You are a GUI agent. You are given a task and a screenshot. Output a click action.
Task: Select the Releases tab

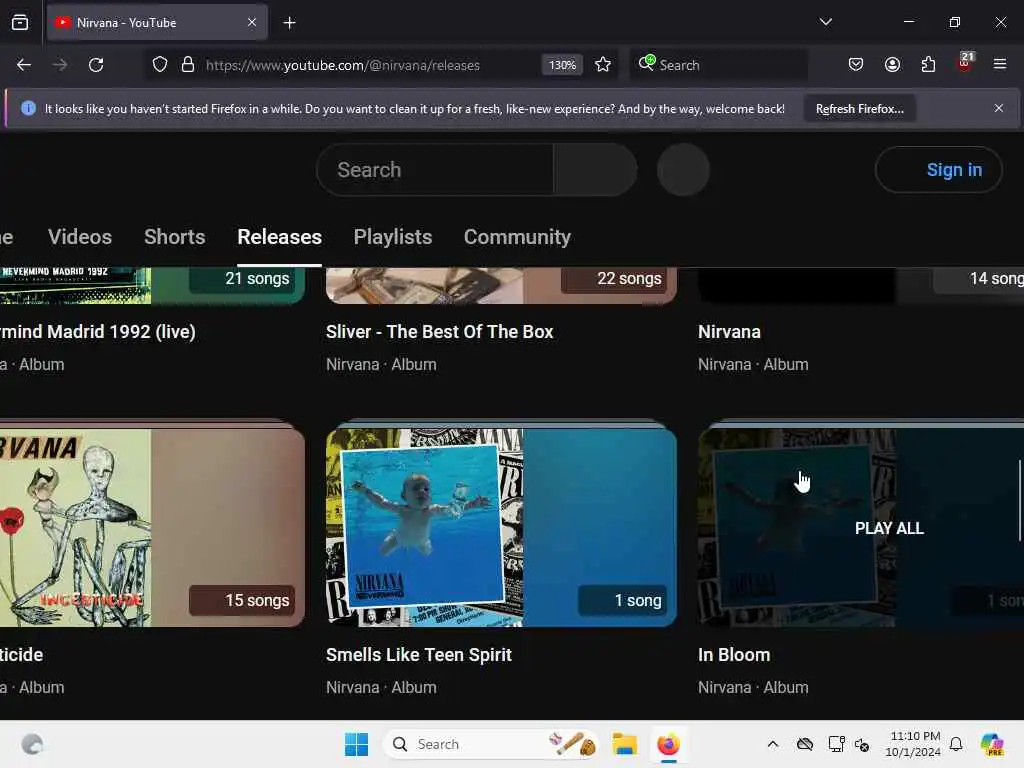tap(280, 237)
